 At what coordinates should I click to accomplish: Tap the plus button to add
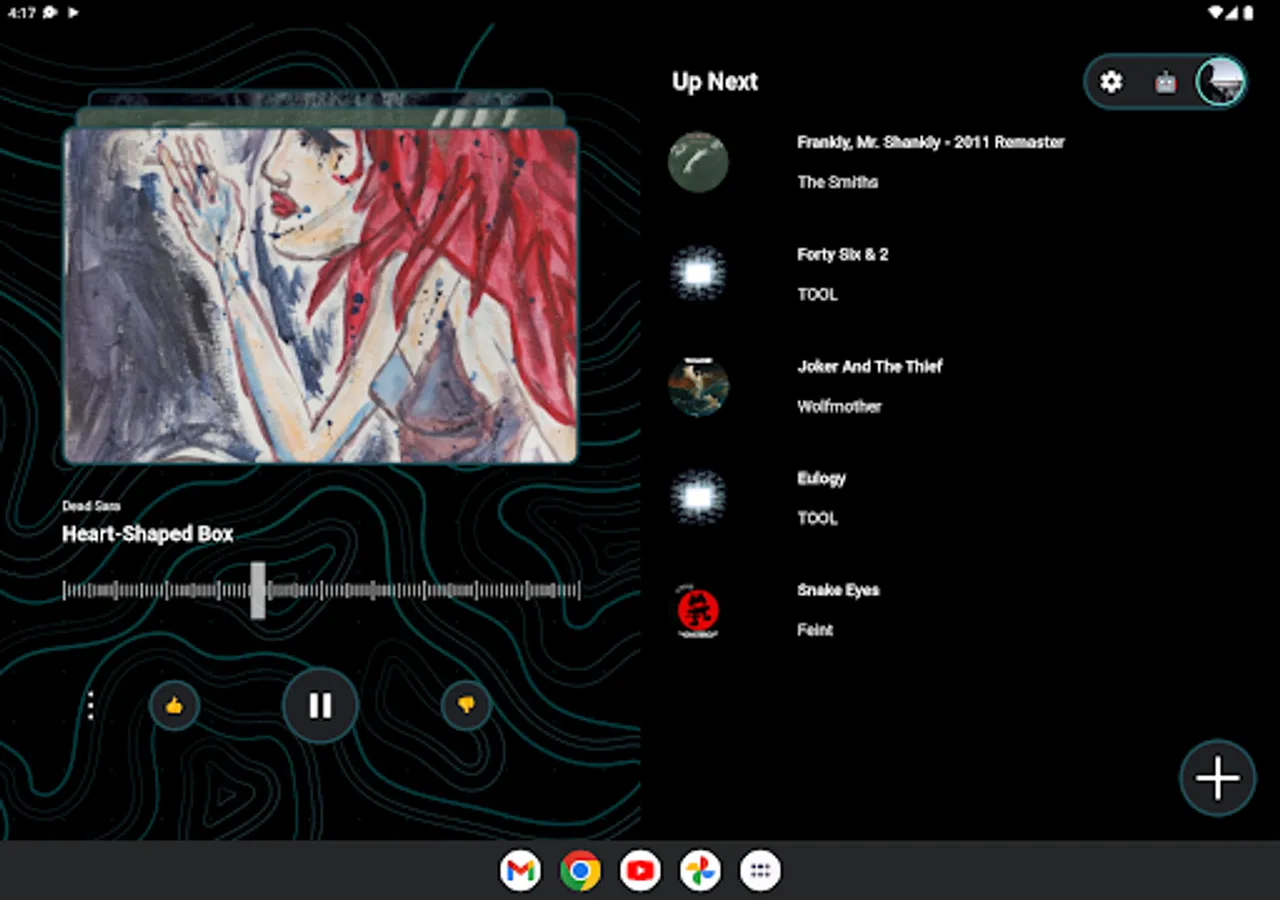[x=1218, y=778]
